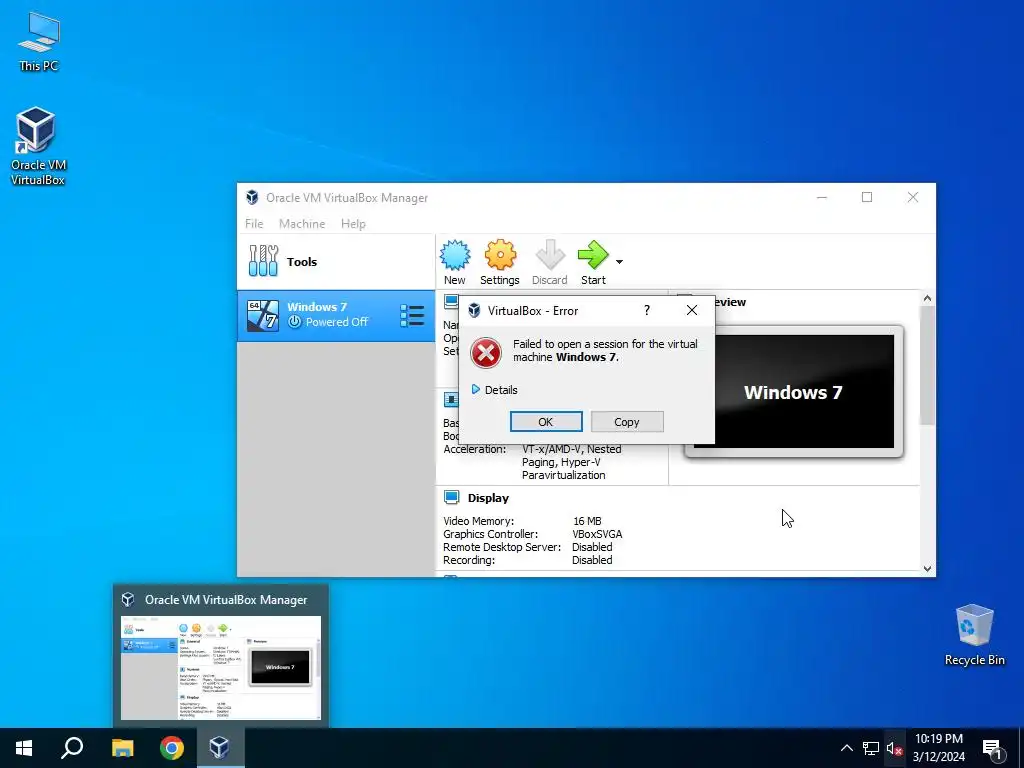Open the notification center icon
Image resolution: width=1024 pixels, height=768 pixels.
[x=992, y=749]
